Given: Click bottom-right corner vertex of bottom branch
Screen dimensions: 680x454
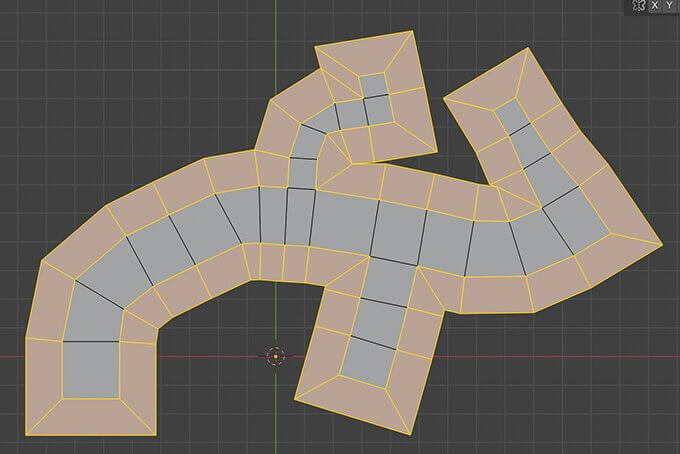Looking at the screenshot, I should point(414,434).
